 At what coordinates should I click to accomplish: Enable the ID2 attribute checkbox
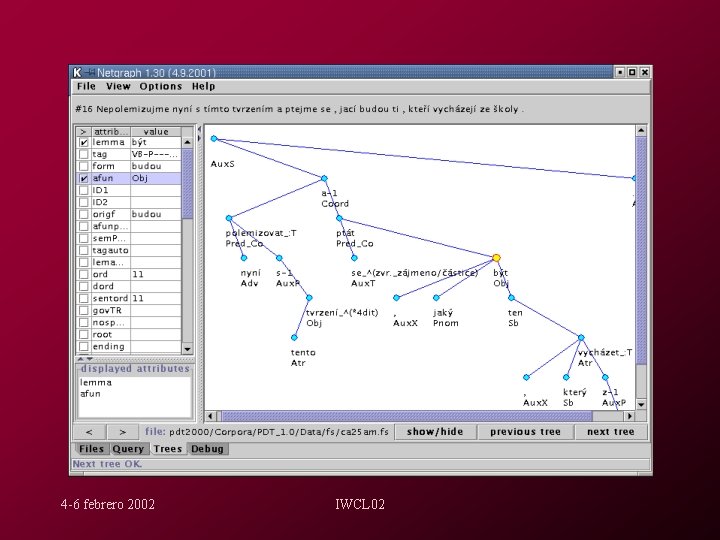(84, 202)
